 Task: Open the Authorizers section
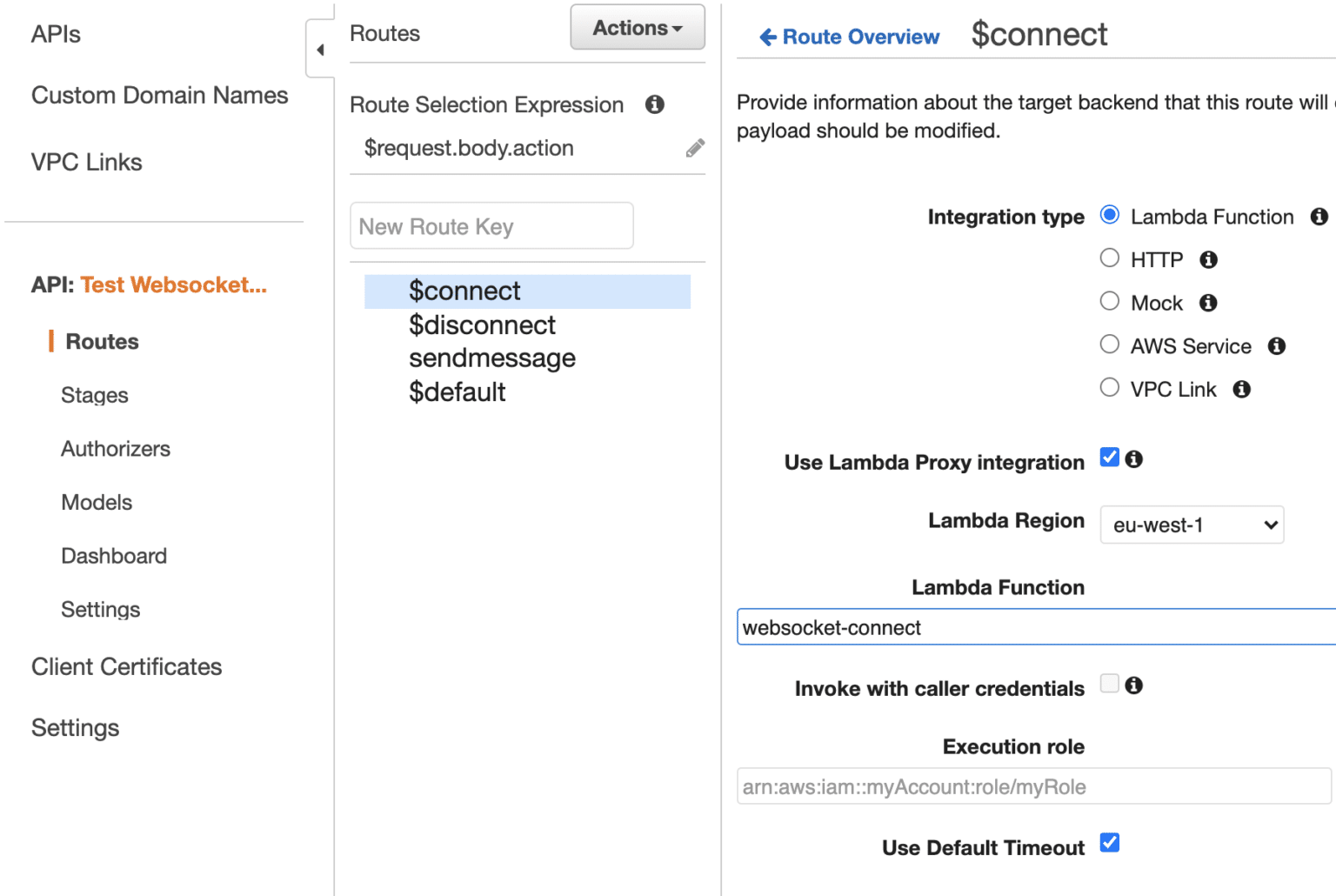[115, 449]
